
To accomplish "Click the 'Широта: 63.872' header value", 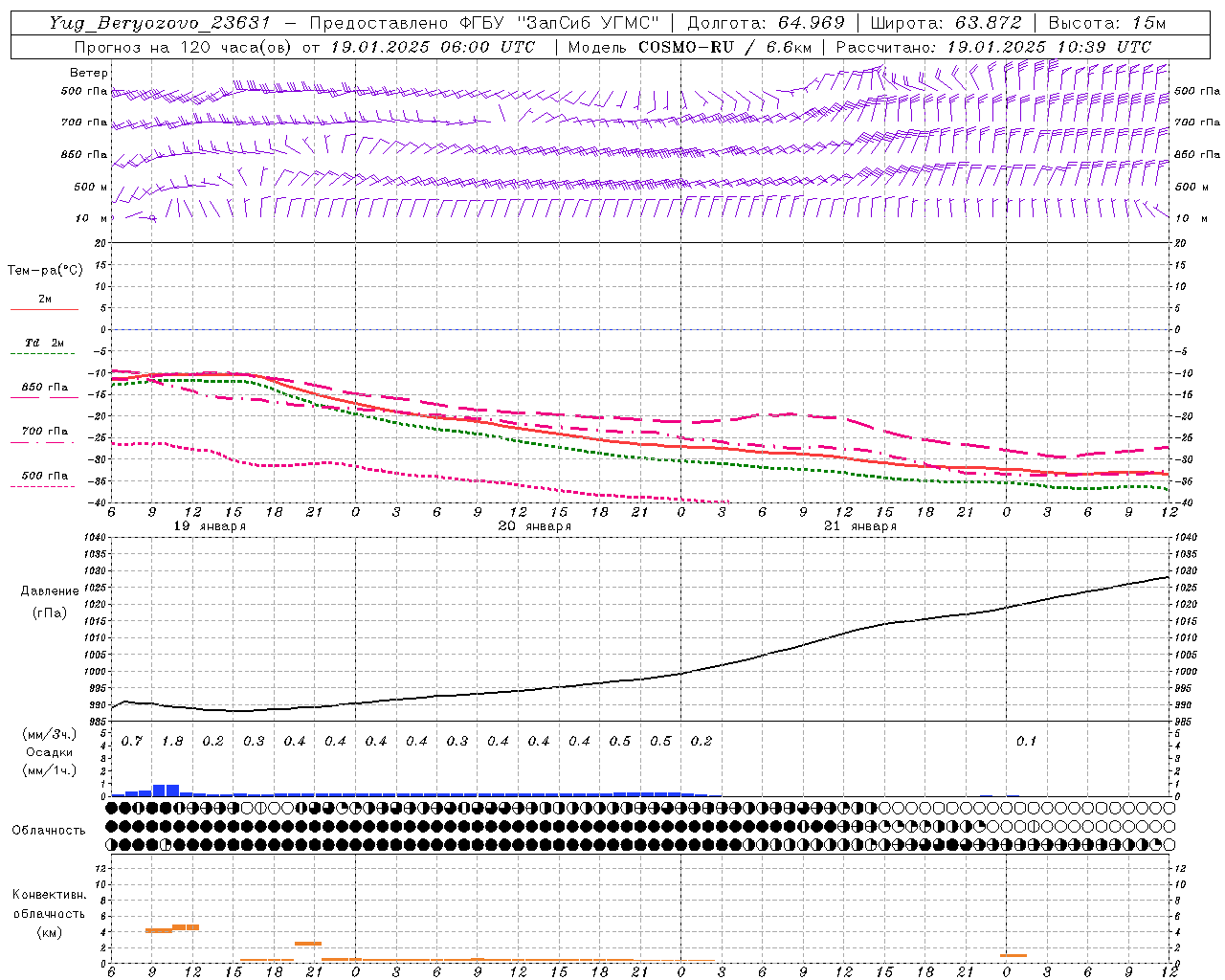I will pos(947,23).
